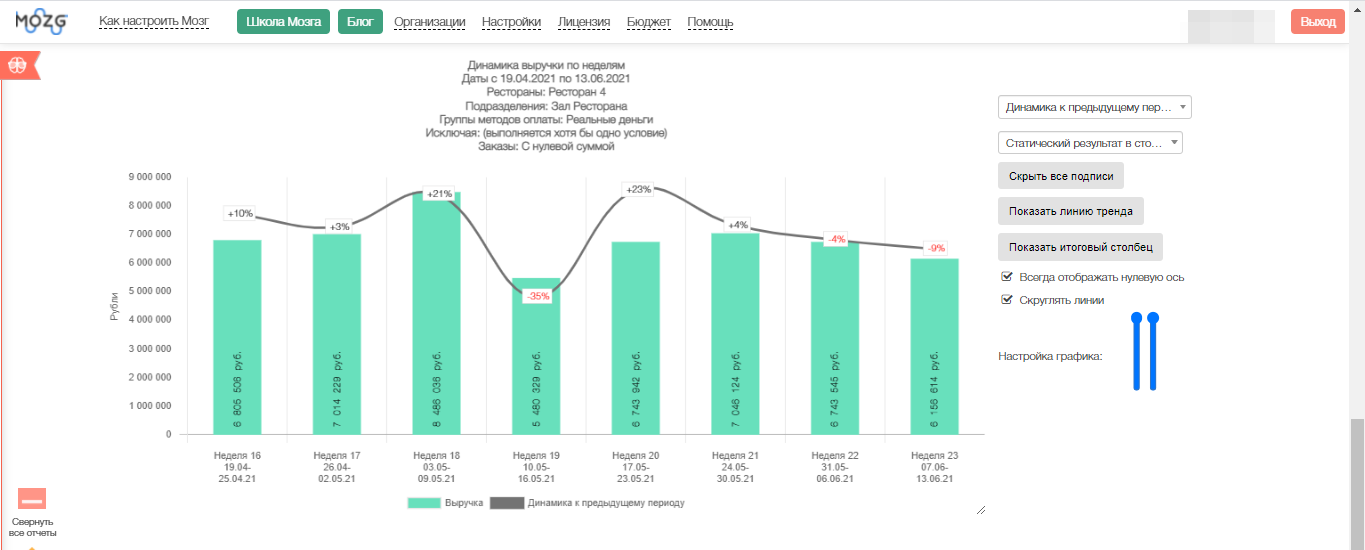The height and width of the screenshot is (550, 1365).
Task: Click the brain icon ribbon badge
Action: [17, 65]
